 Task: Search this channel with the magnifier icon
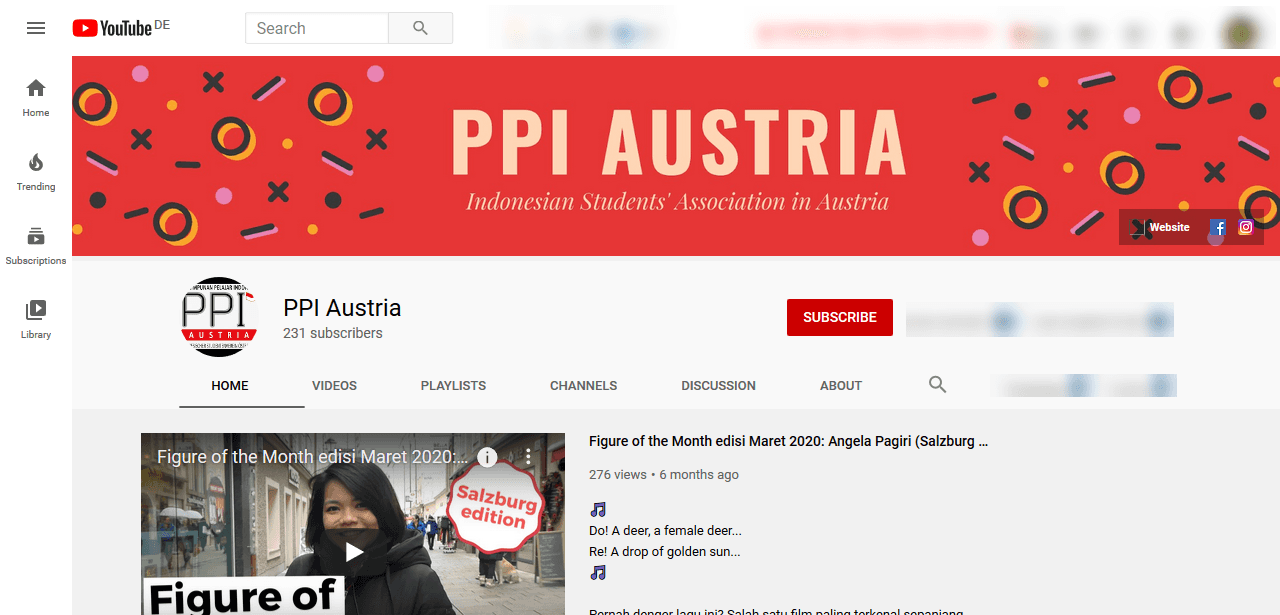tap(937, 384)
